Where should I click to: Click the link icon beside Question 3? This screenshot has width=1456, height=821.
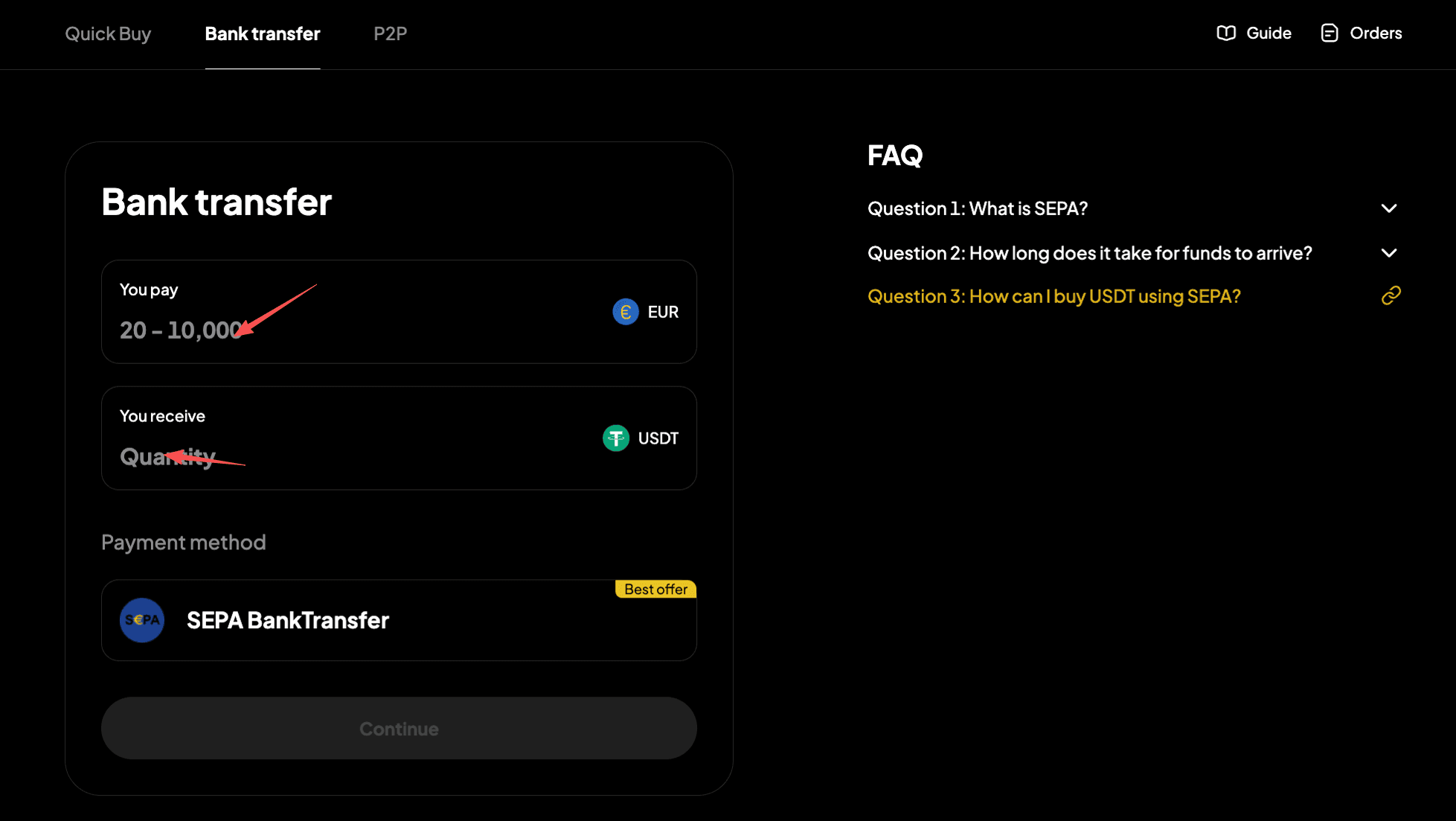pyautogui.click(x=1391, y=296)
